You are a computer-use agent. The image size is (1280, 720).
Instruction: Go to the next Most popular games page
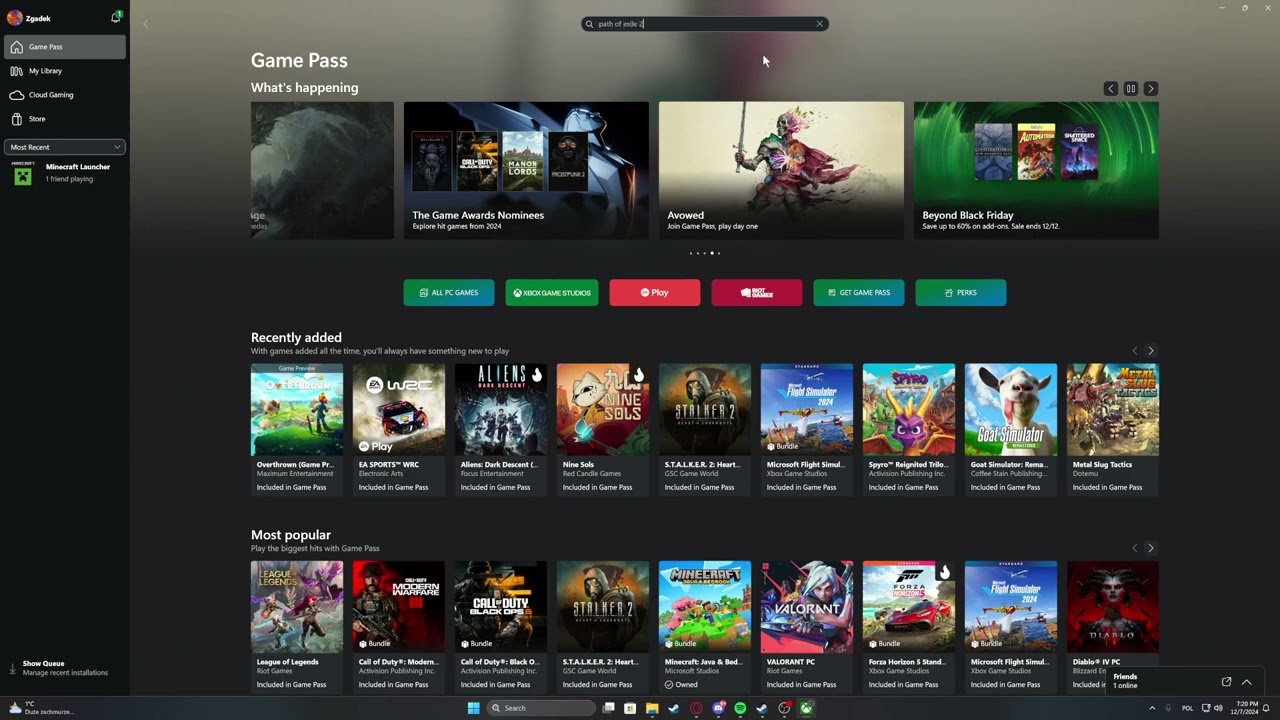pos(1151,548)
